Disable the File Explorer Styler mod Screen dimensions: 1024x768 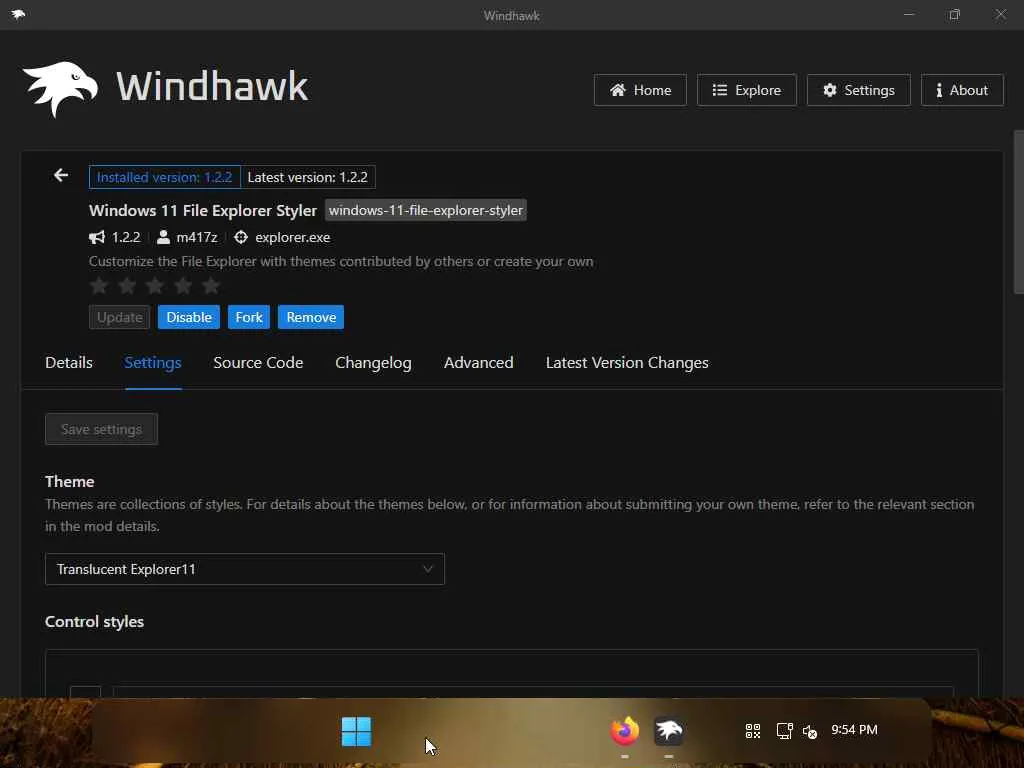pyautogui.click(x=189, y=317)
